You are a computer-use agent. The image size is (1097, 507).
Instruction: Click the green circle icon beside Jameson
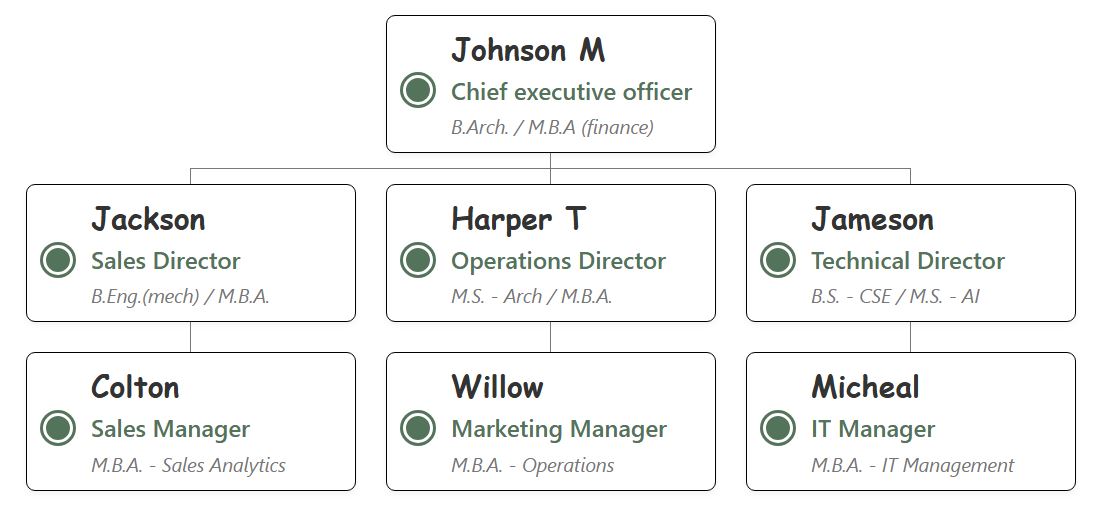(777, 260)
